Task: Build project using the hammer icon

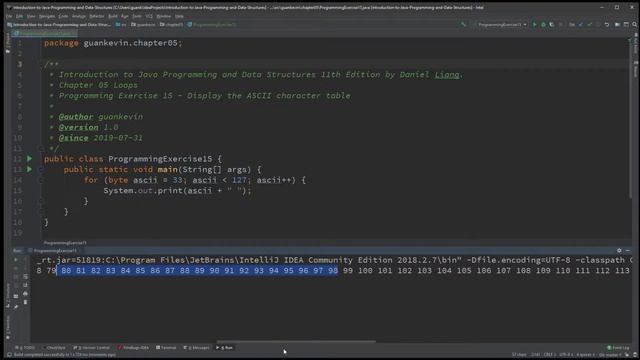Action: (463, 24)
